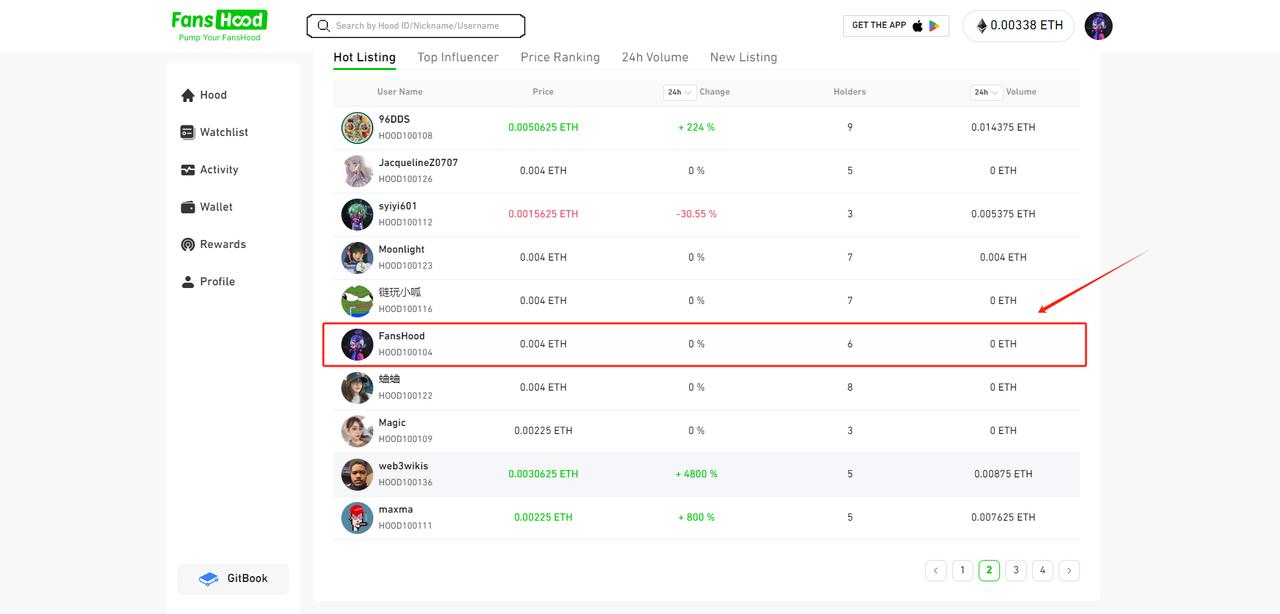Switch to the Top Influencer tab
The height and width of the screenshot is (614, 1280).
[458, 57]
